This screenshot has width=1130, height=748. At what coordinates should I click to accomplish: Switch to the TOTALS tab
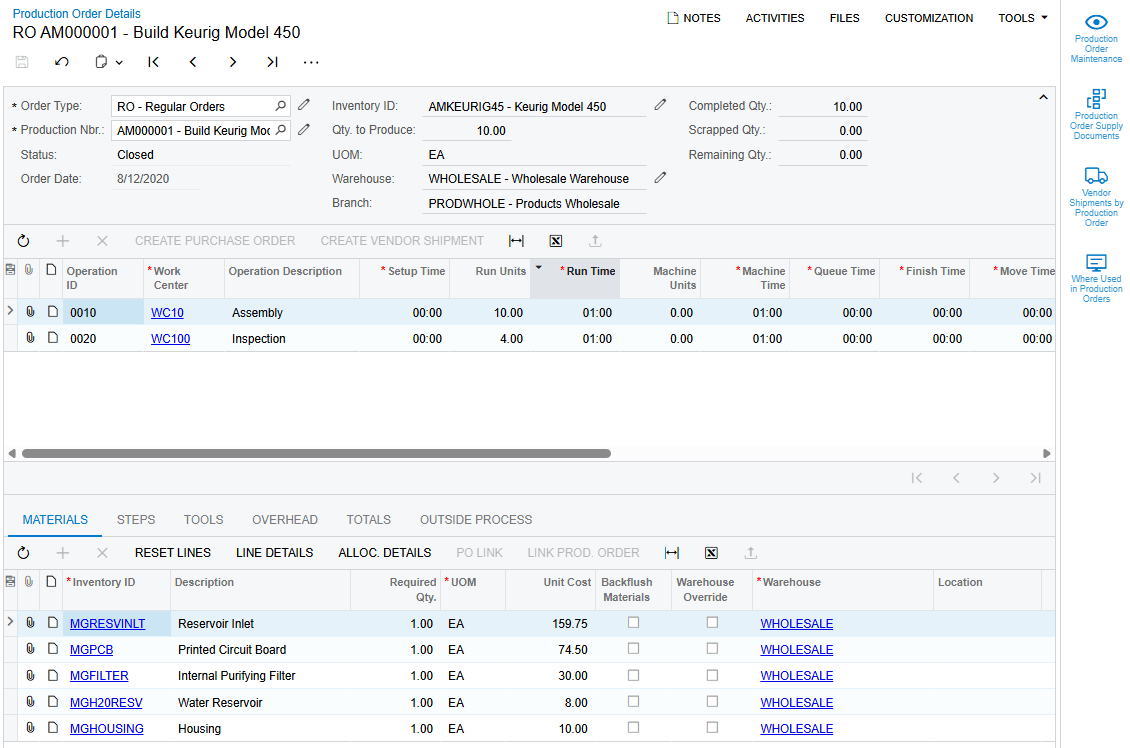click(368, 520)
